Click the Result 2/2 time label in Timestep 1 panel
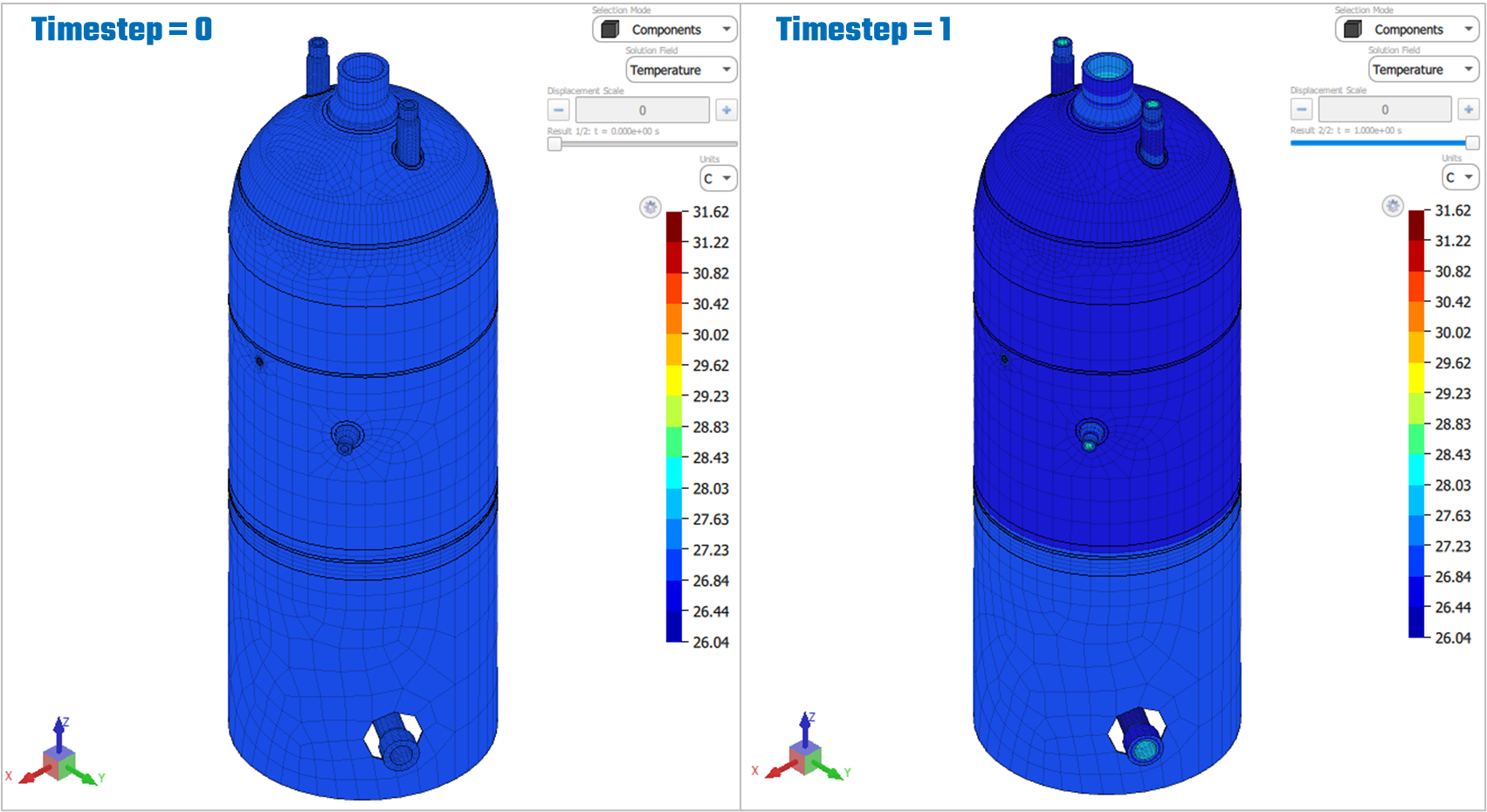Viewport: 1487px width, 812px height. (1346, 130)
